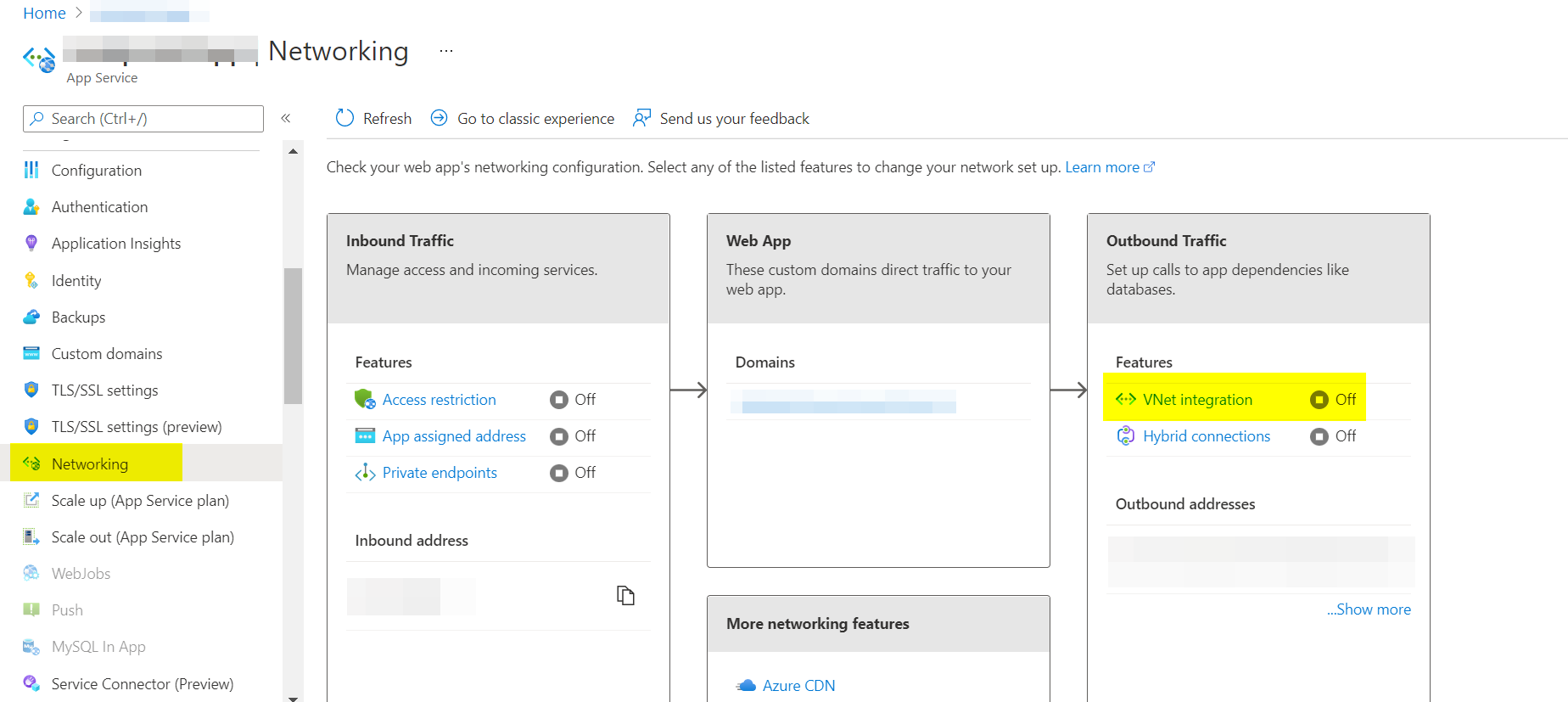Click the Identity key icon in sidebar

pyautogui.click(x=31, y=281)
